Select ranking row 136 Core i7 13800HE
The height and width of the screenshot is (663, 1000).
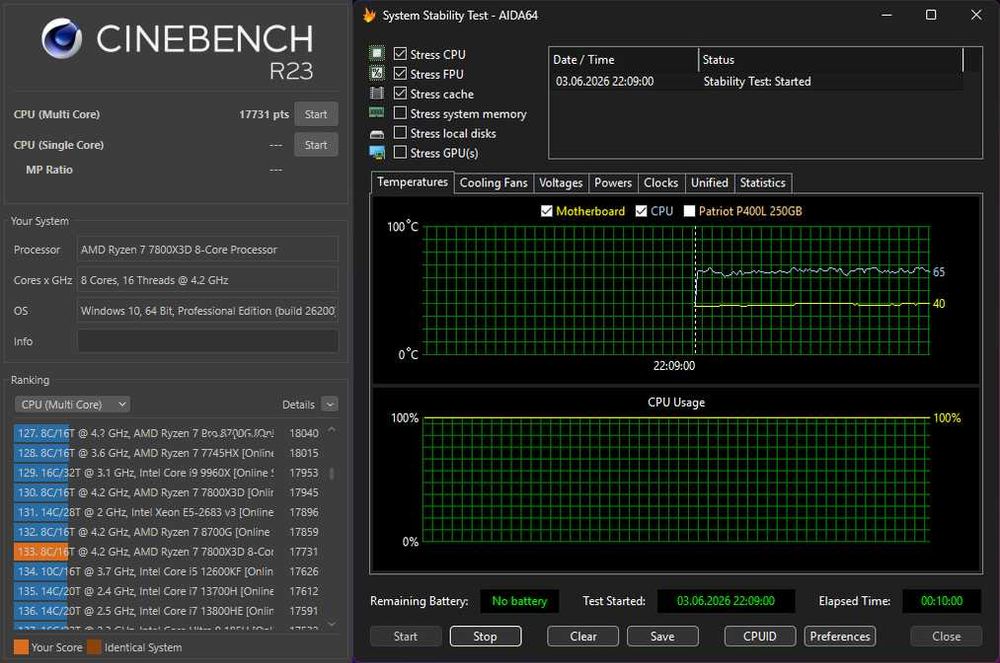click(167, 611)
